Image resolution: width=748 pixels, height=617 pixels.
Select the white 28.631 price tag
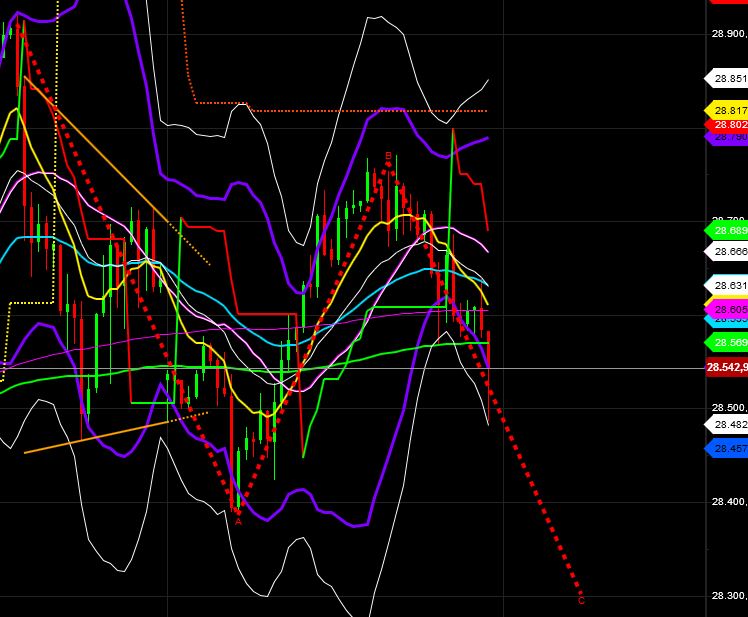pos(727,285)
